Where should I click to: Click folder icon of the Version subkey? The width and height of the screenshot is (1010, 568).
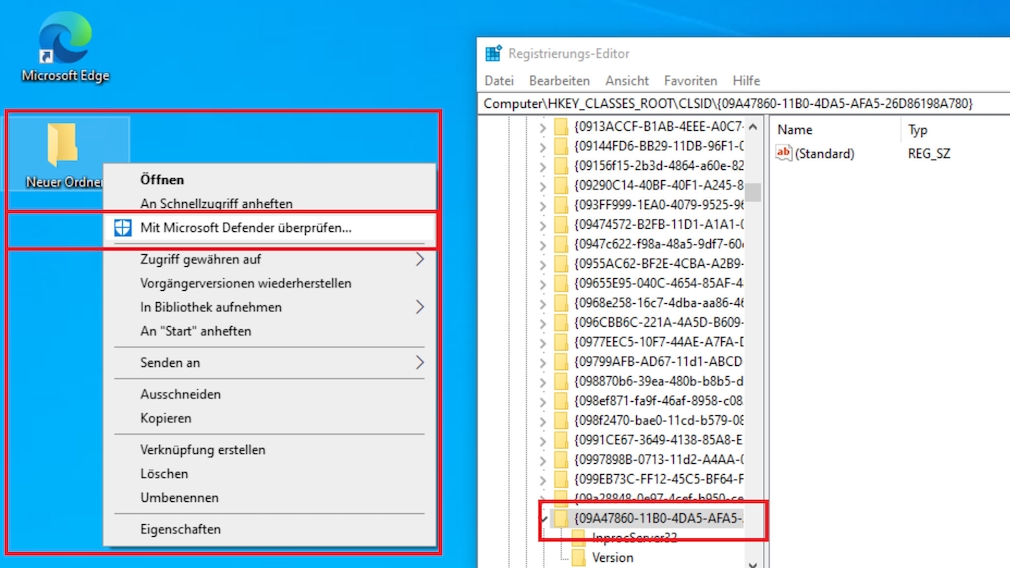click(578, 557)
